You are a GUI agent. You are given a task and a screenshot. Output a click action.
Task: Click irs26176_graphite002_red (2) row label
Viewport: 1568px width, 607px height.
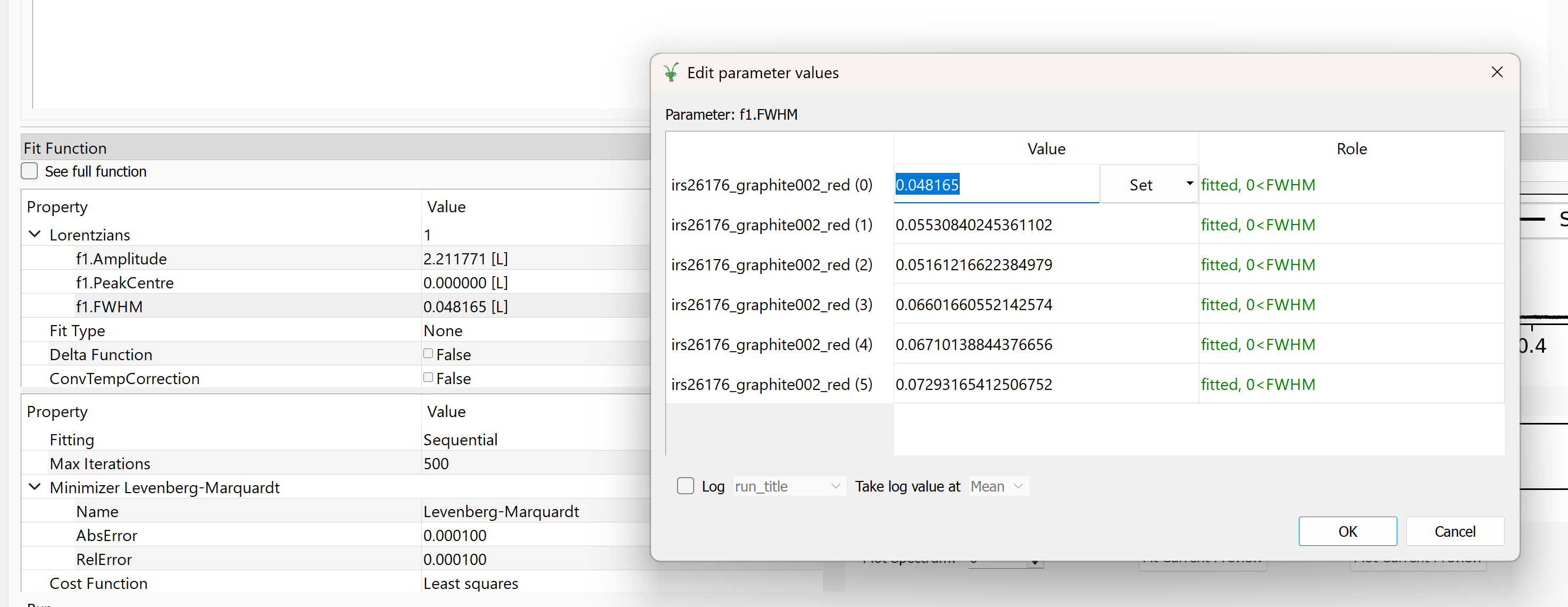(x=771, y=264)
